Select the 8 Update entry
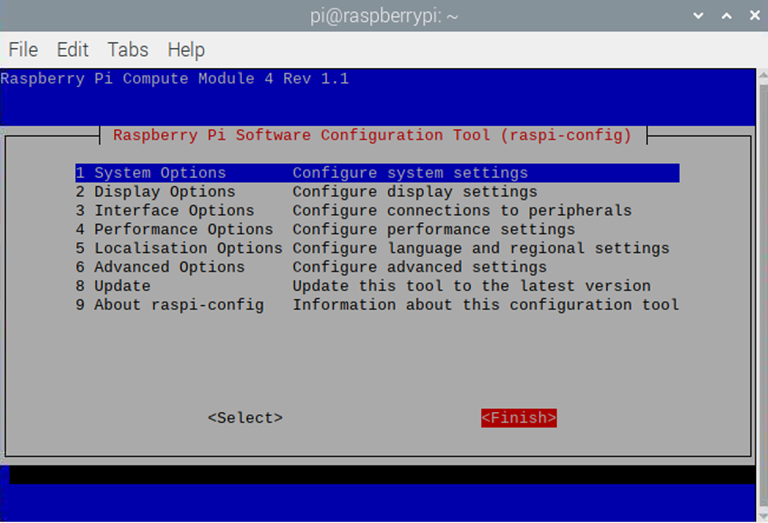Viewport: 768px width, 523px height. (377, 286)
